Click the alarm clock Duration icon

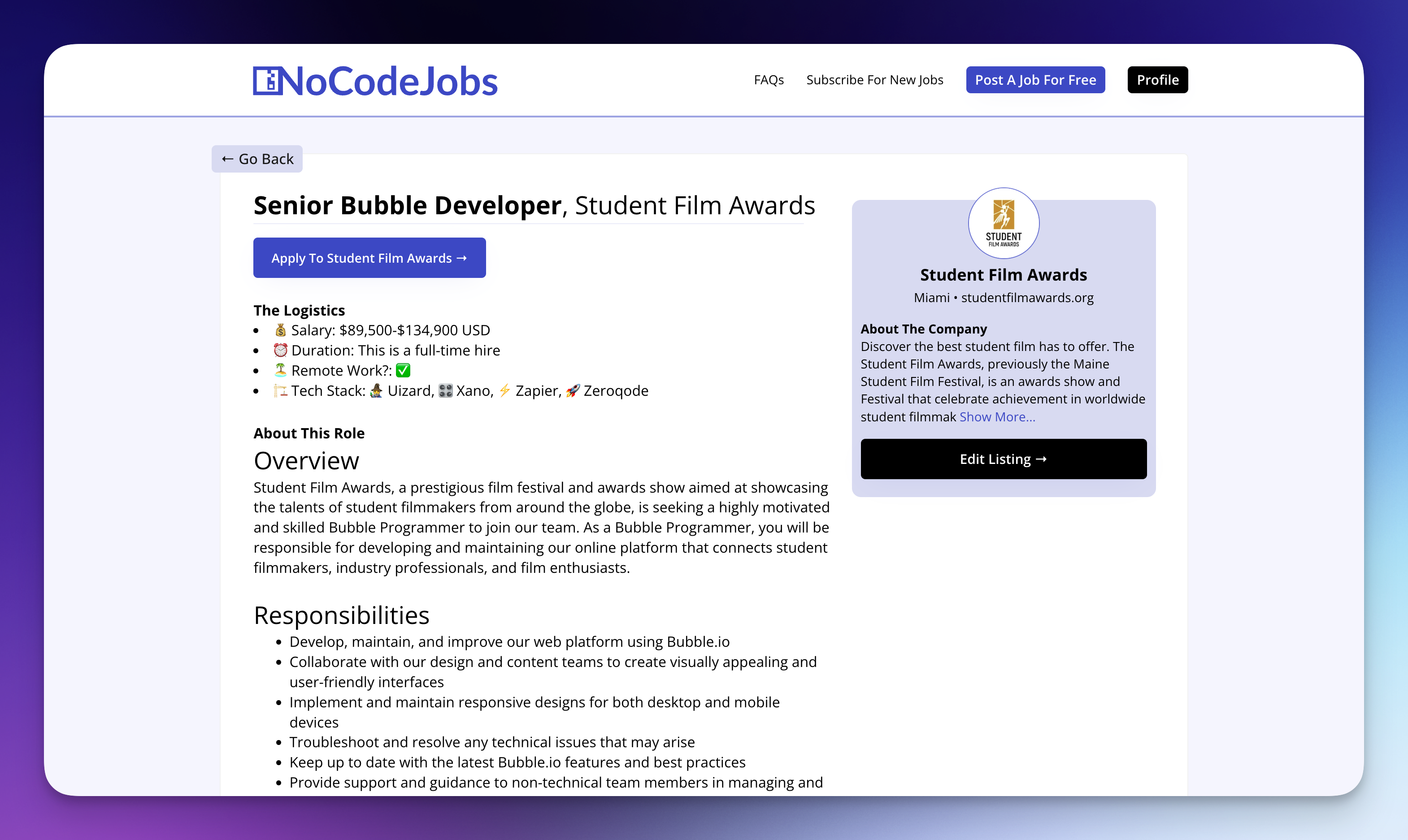[280, 351]
